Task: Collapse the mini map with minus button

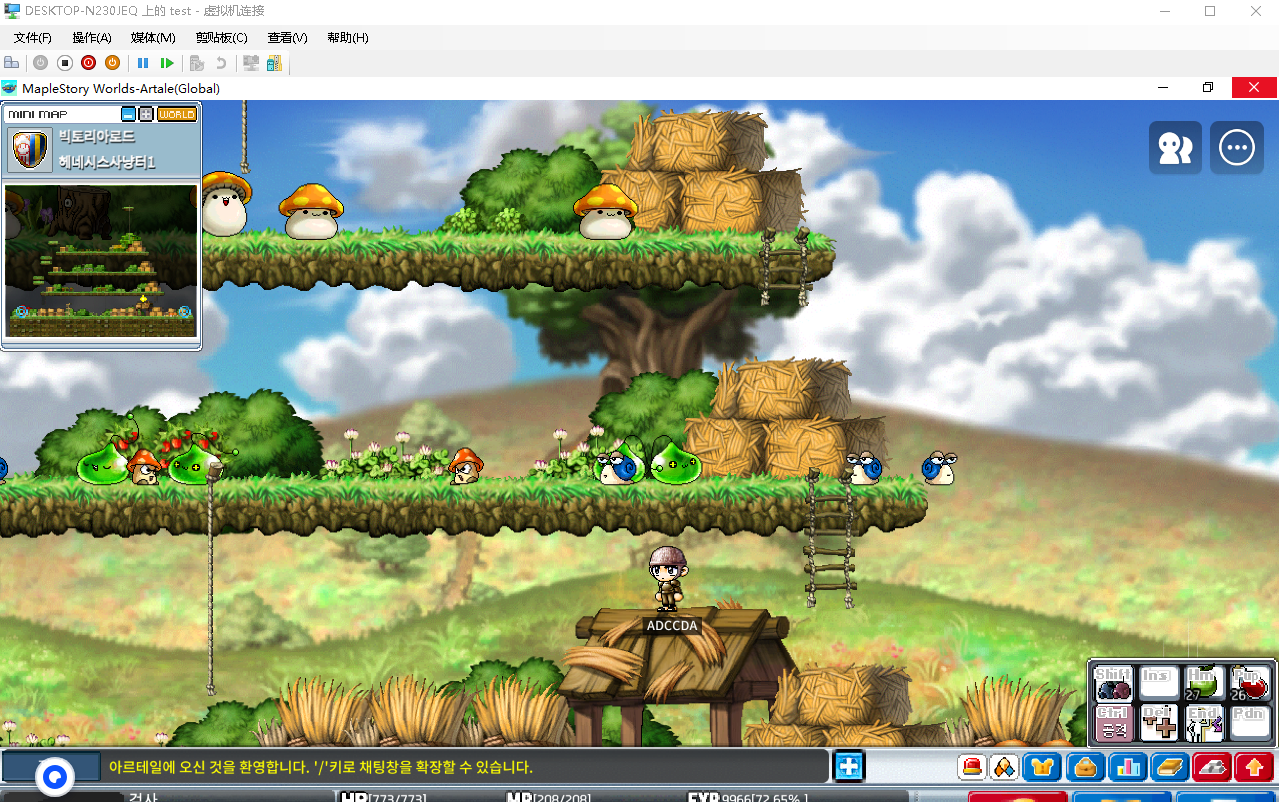Action: (128, 114)
